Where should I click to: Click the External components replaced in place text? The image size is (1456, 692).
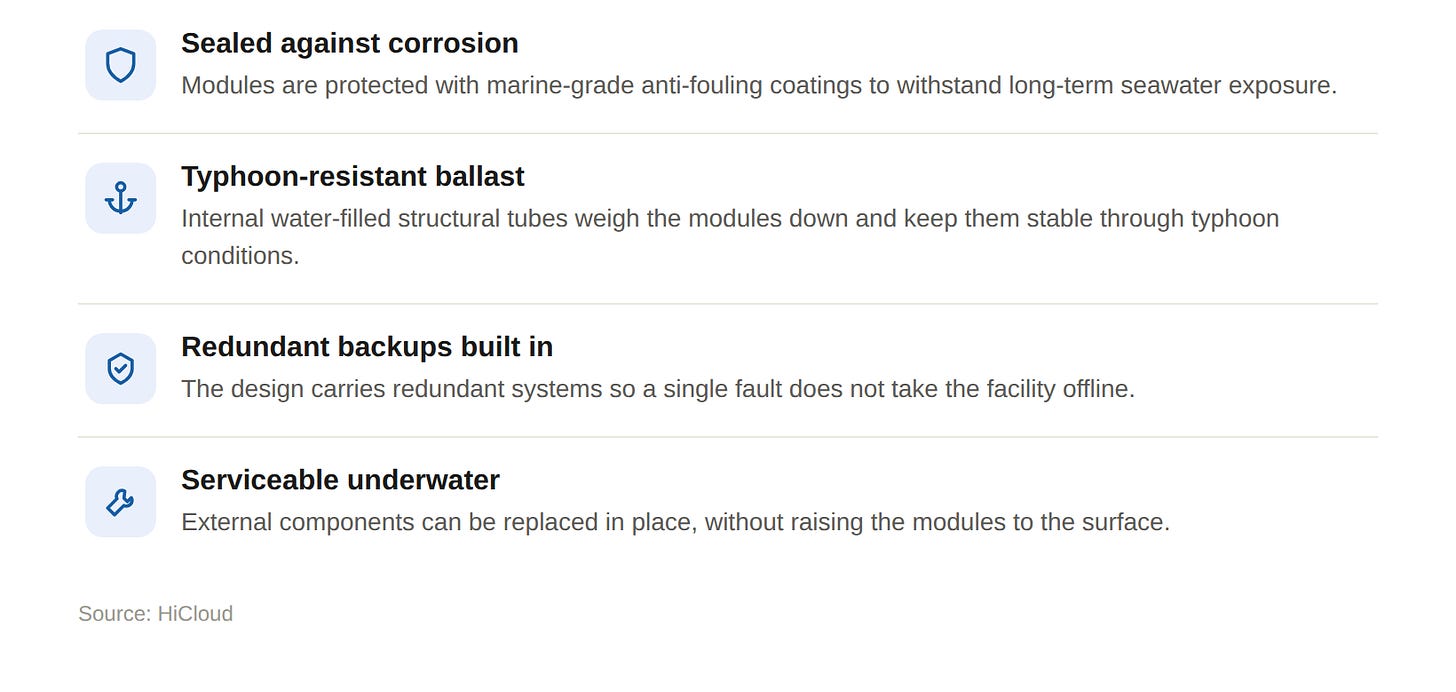tap(675, 522)
